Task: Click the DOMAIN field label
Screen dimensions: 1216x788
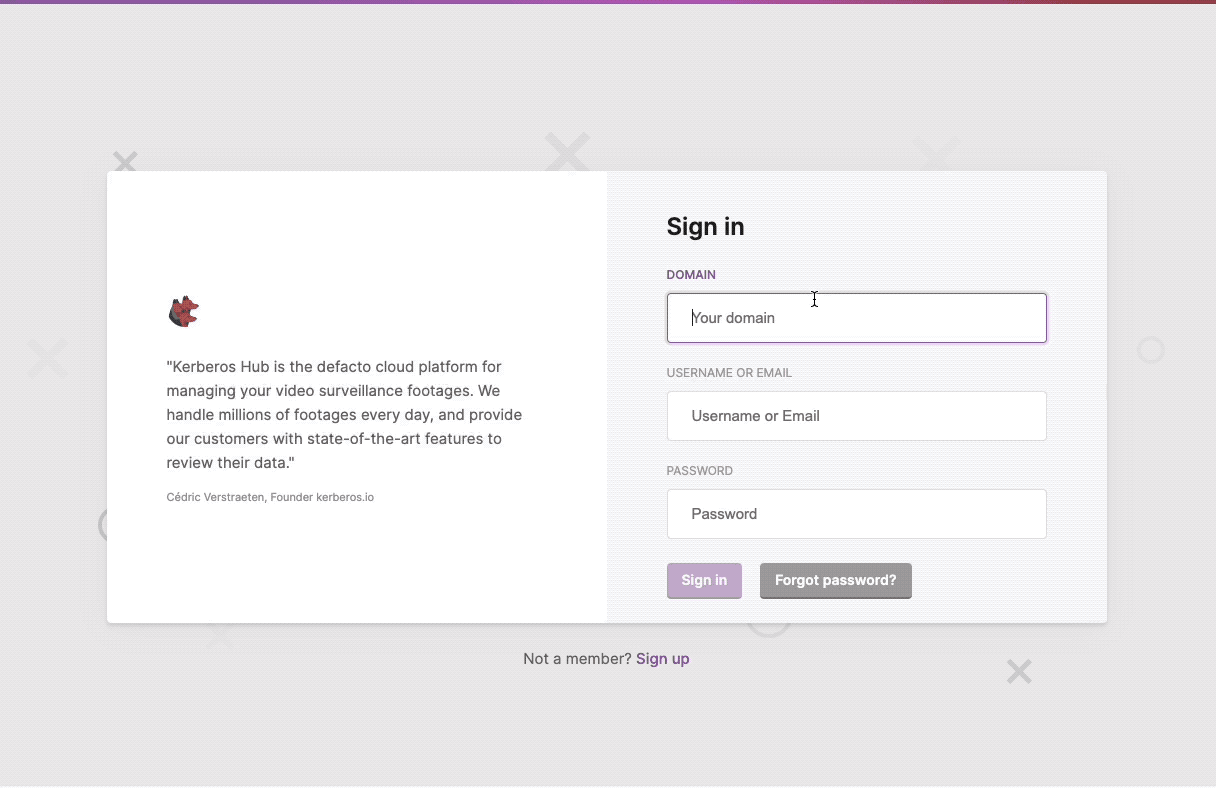Action: point(691,274)
